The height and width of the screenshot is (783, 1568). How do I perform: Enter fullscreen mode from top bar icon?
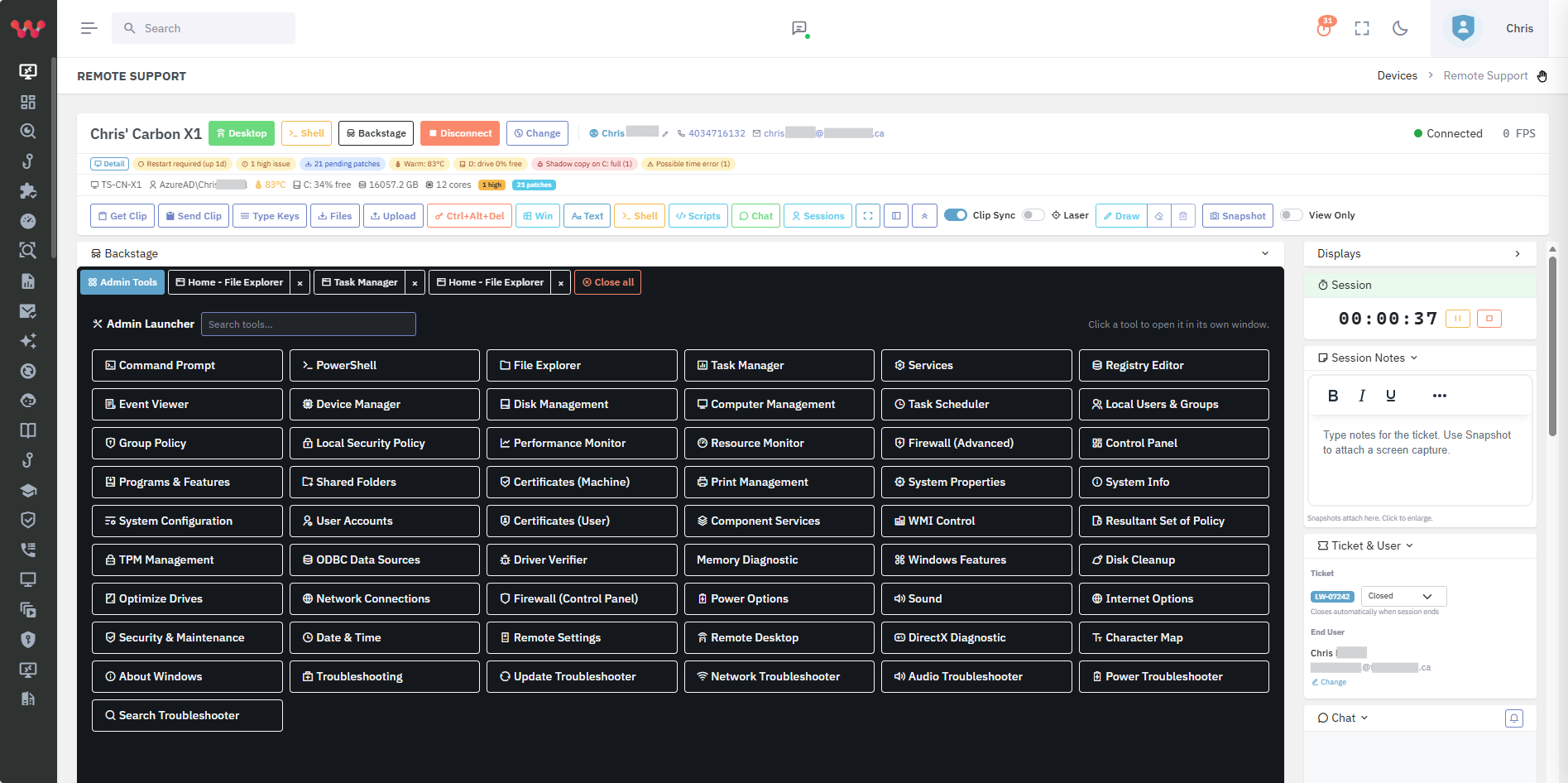pyautogui.click(x=1362, y=28)
